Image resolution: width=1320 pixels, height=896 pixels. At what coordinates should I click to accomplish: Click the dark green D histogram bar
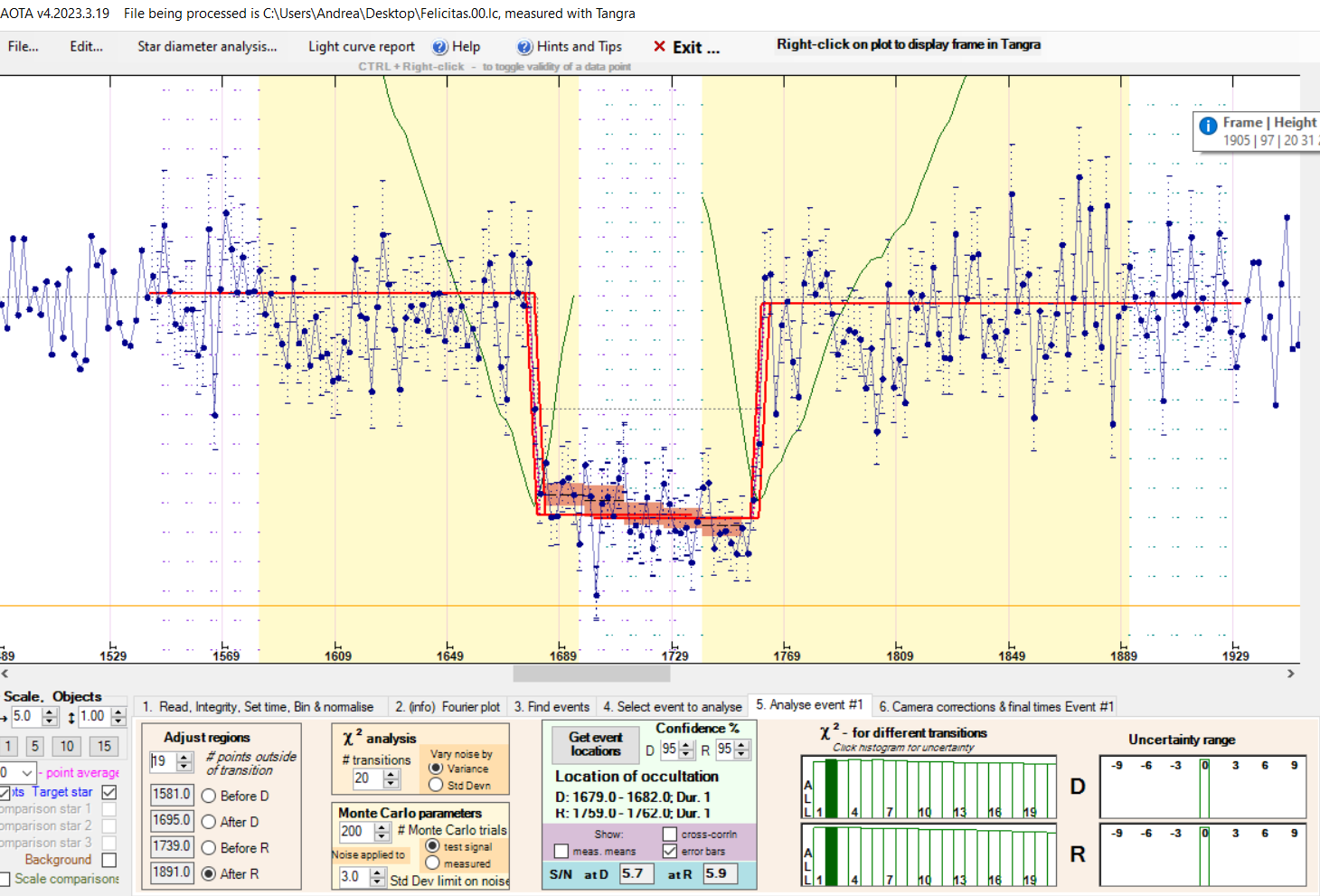[x=831, y=788]
